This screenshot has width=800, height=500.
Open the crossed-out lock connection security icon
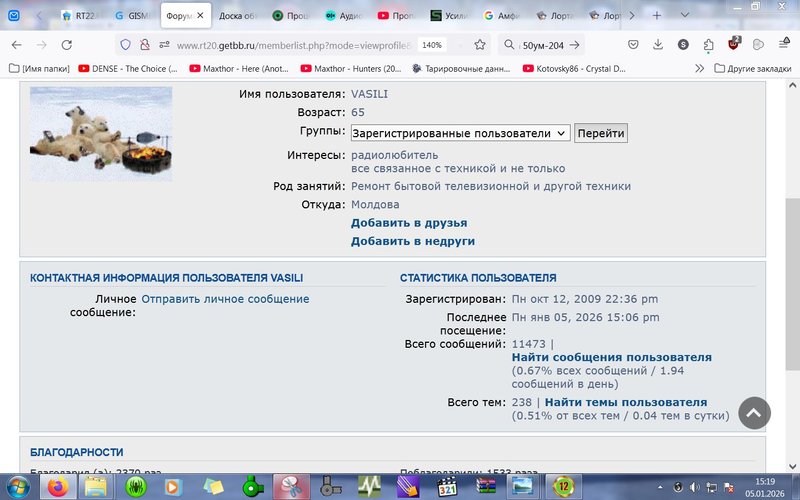145,45
